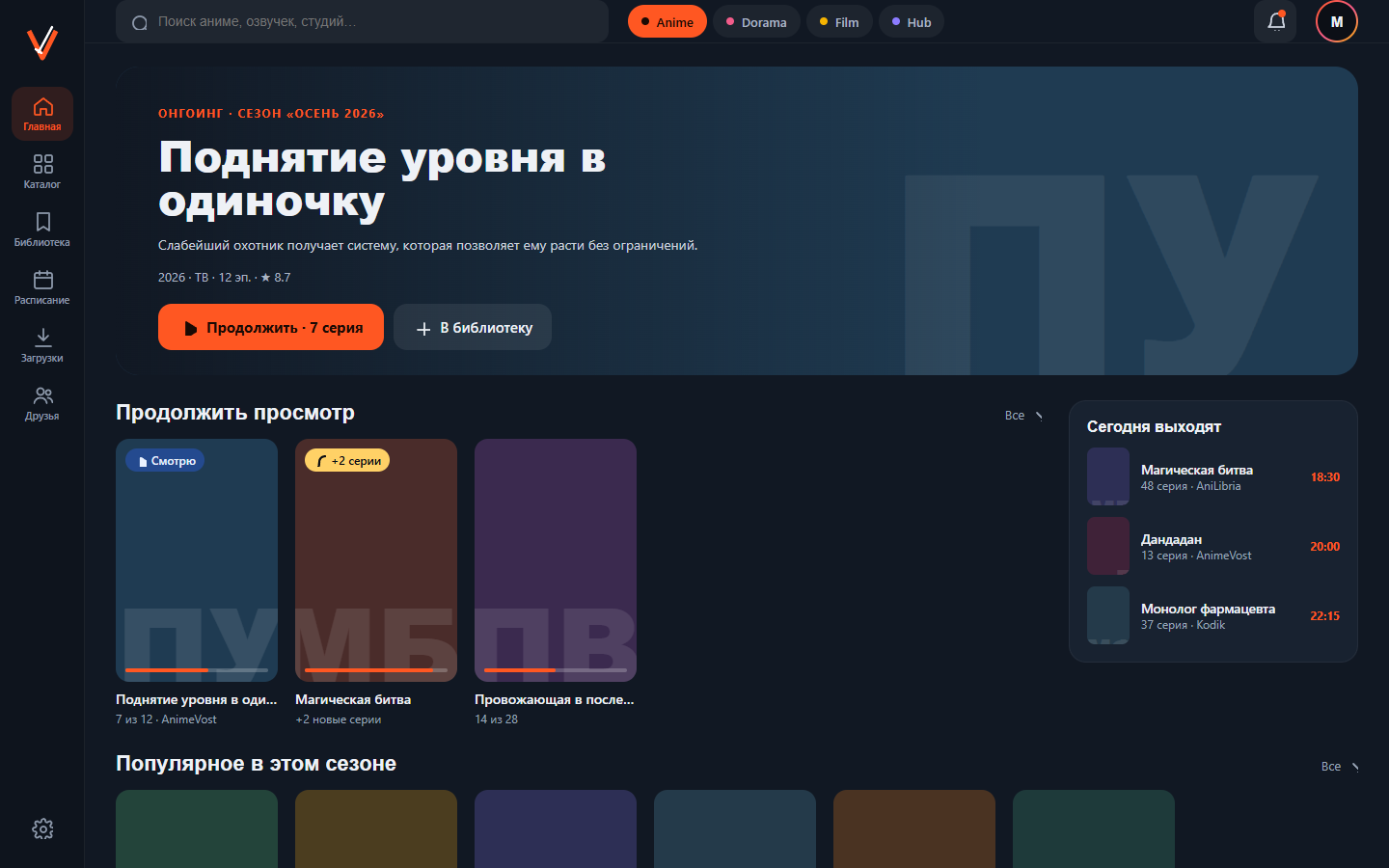
Task: Switch to the Film tab
Action: pyautogui.click(x=839, y=21)
